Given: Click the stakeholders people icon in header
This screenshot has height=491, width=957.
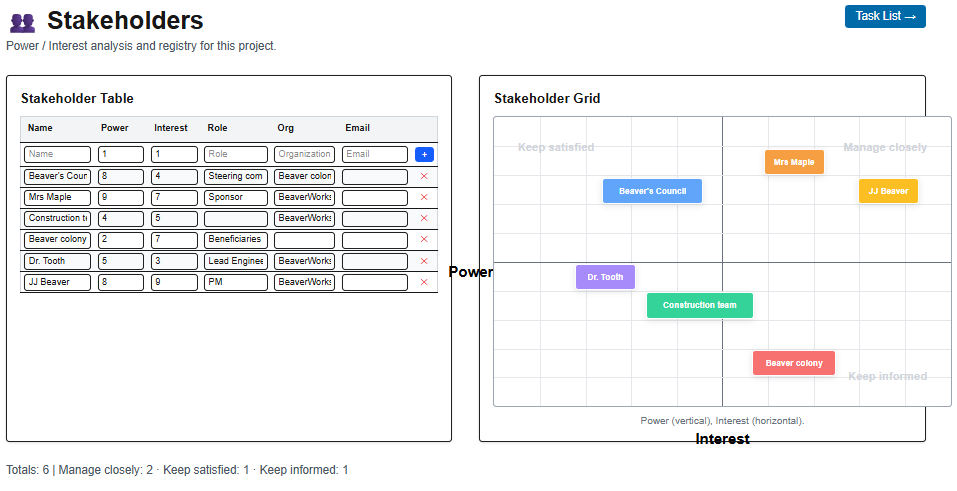Looking at the screenshot, I should 22,22.
